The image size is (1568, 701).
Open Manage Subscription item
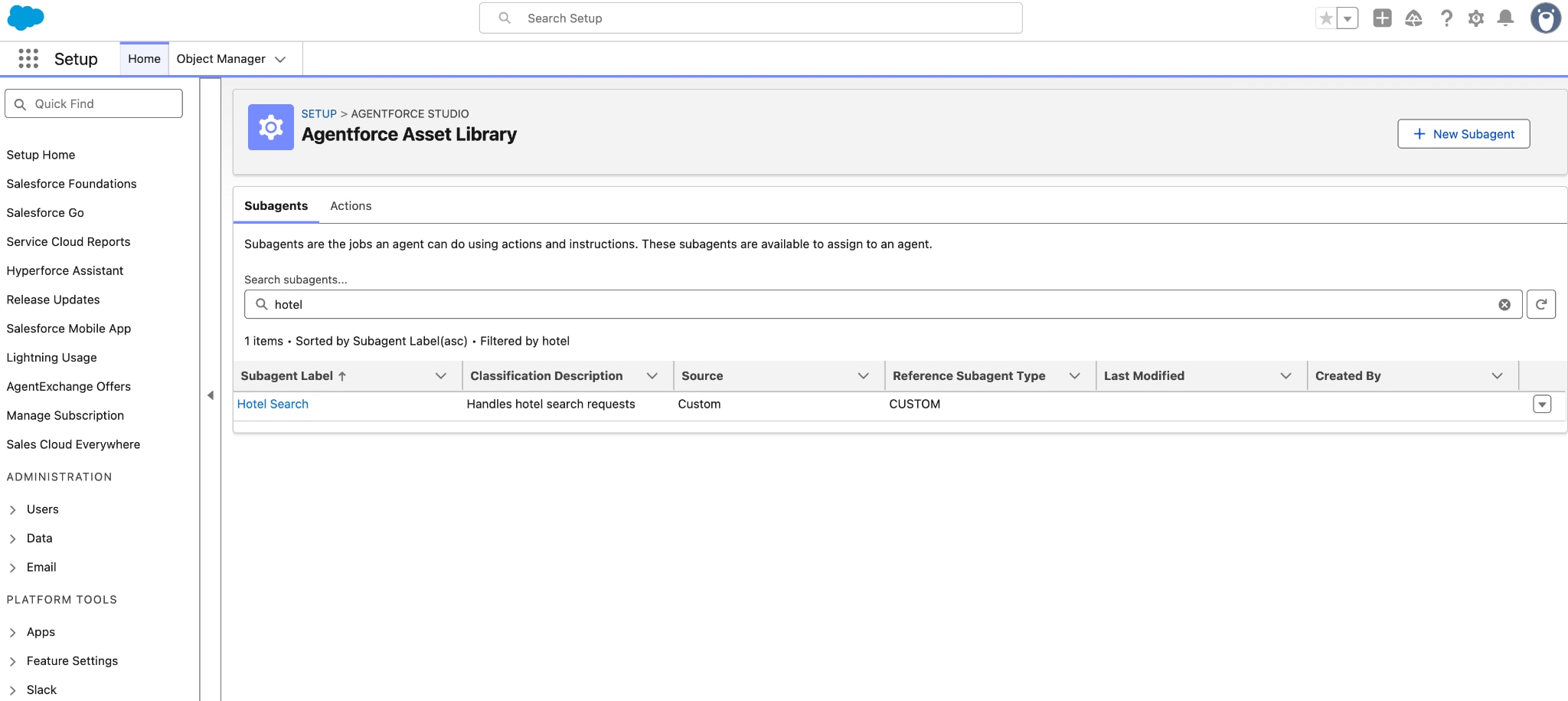(65, 415)
